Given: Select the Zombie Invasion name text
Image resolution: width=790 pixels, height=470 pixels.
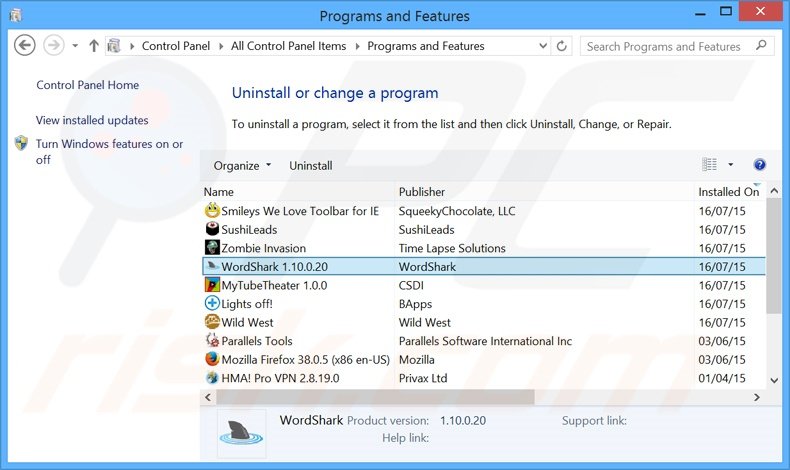Looking at the screenshot, I should (x=264, y=248).
